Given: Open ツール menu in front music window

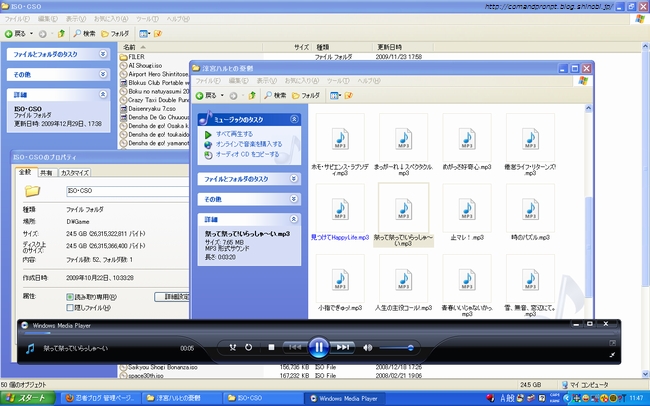Looking at the screenshot, I should 338,81.
